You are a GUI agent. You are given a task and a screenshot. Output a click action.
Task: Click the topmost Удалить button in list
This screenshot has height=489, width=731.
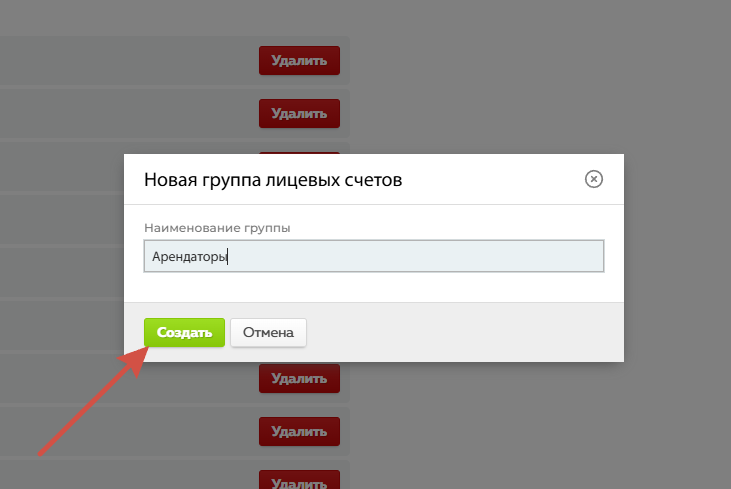coord(299,60)
